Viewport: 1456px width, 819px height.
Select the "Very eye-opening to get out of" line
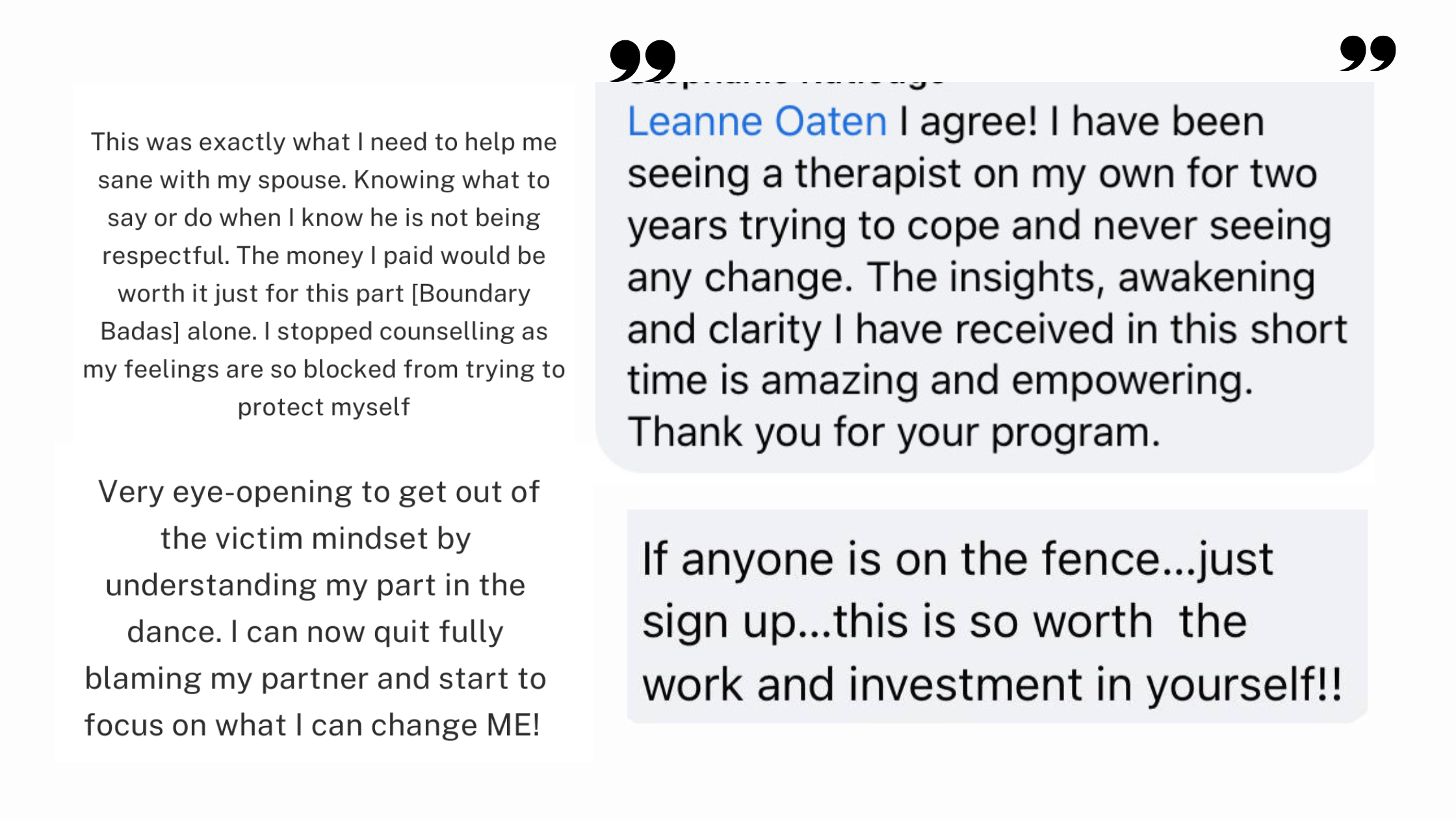[x=318, y=492]
